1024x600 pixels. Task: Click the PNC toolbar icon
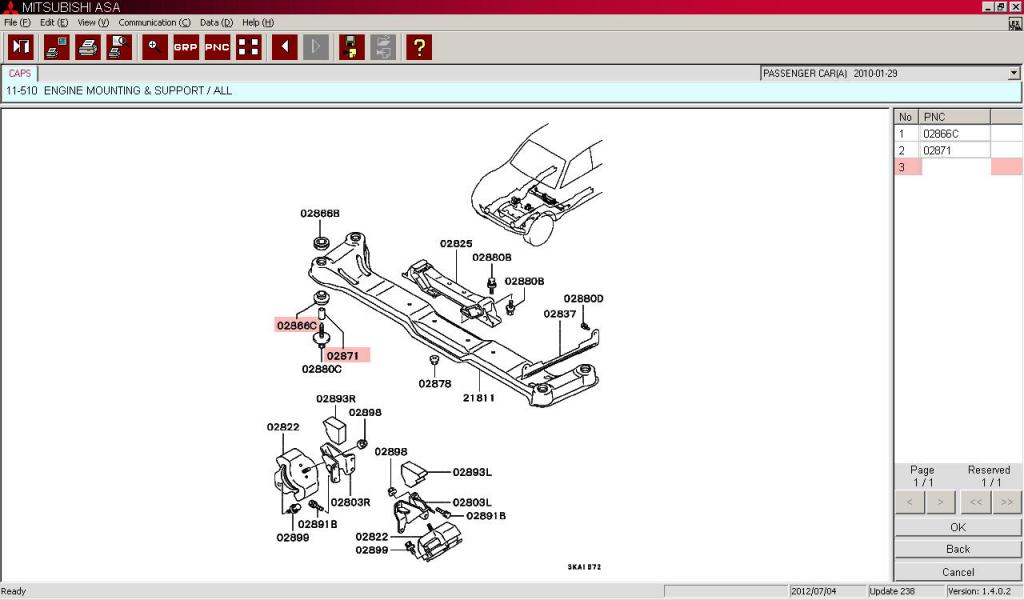click(x=217, y=47)
